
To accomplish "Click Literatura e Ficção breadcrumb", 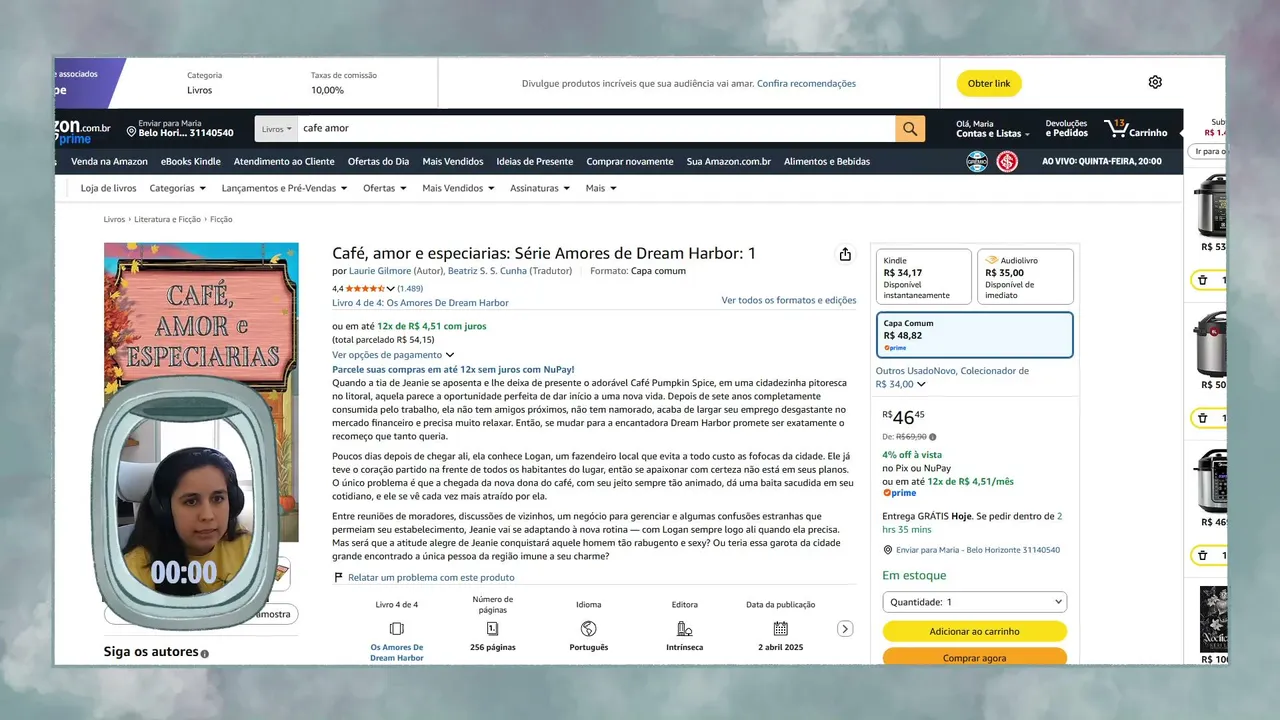I will pyautogui.click(x=167, y=219).
